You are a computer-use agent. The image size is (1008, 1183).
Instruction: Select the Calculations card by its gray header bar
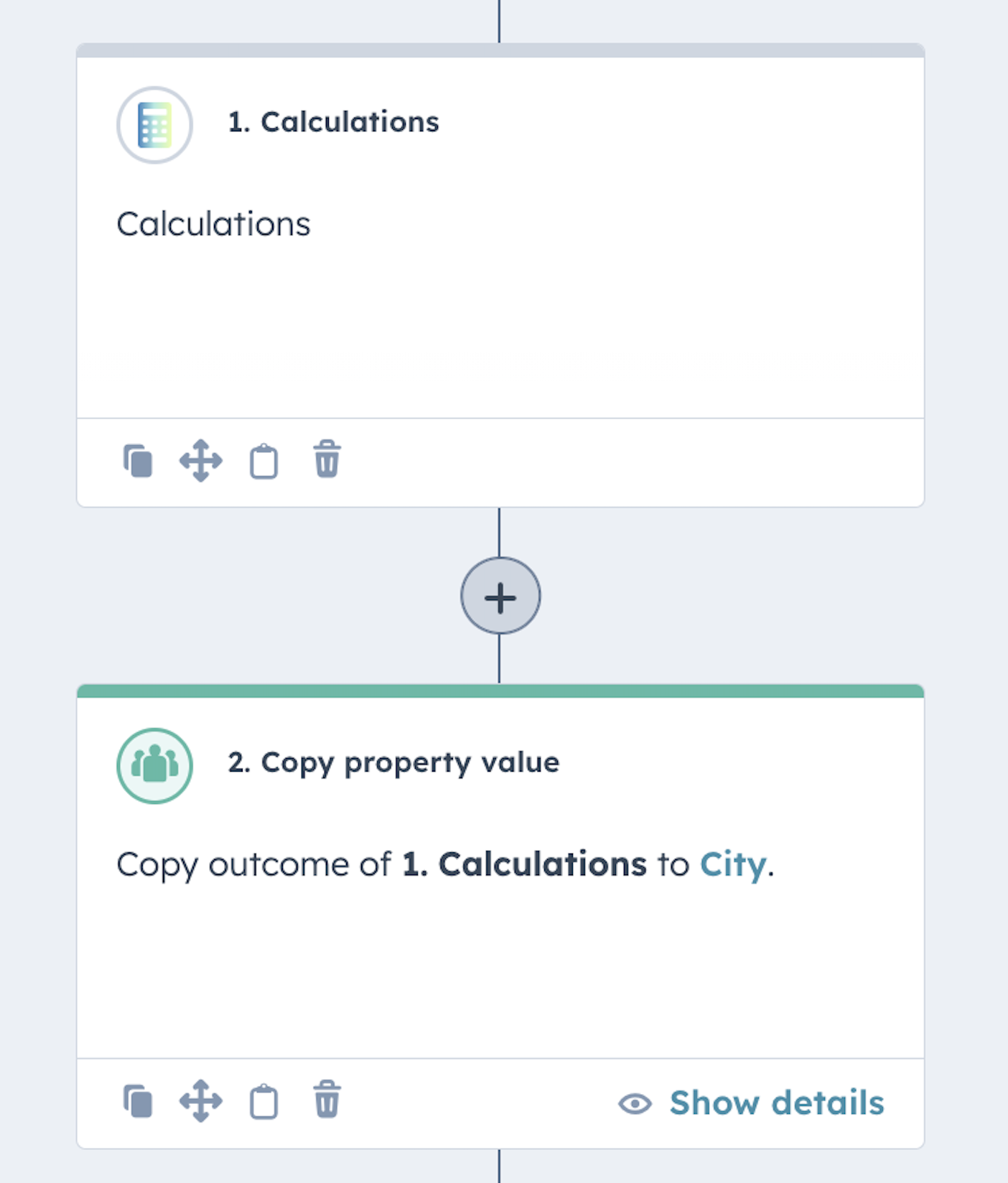500,50
